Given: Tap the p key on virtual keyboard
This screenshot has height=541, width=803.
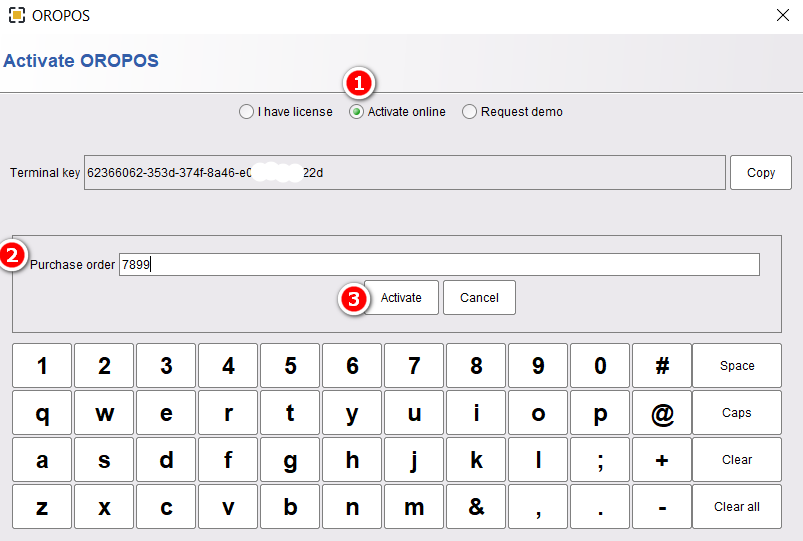Looking at the screenshot, I should click(x=600, y=413).
